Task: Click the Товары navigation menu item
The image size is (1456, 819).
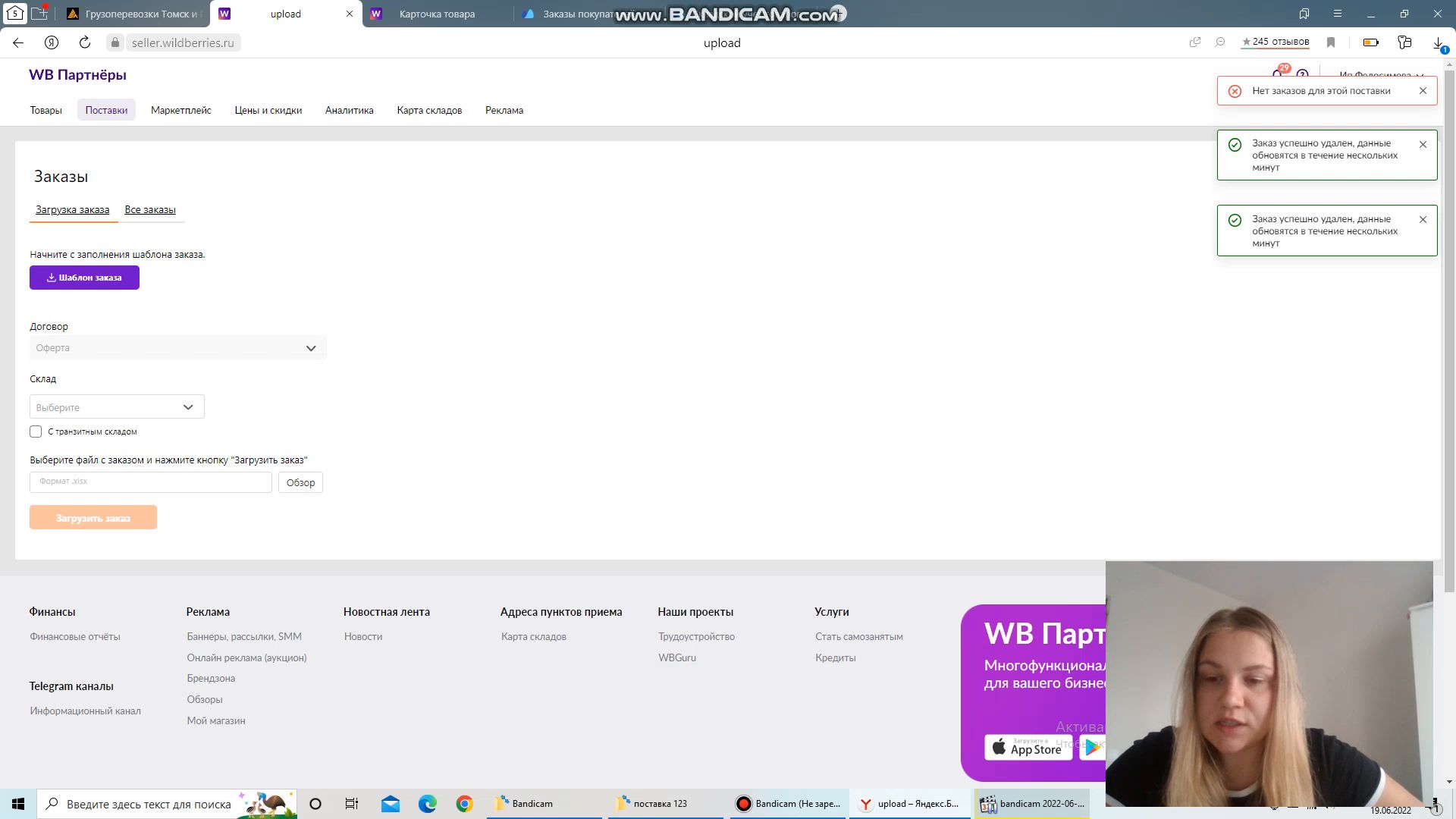Action: (46, 110)
